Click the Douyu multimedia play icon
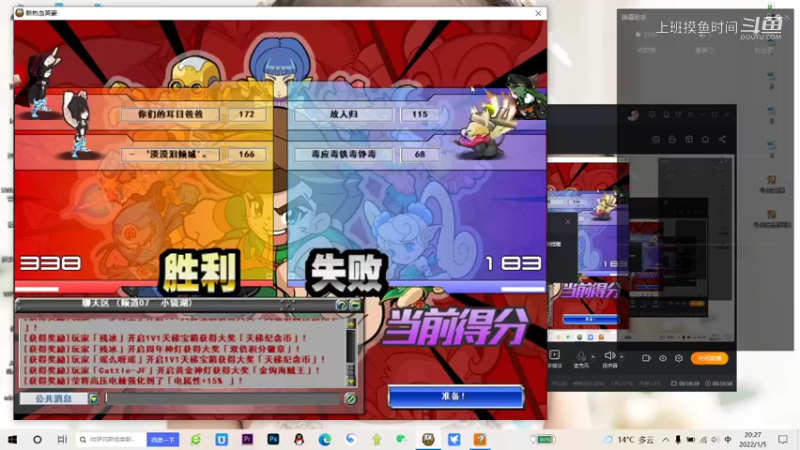This screenshot has height=450, width=800. click(x=555, y=355)
